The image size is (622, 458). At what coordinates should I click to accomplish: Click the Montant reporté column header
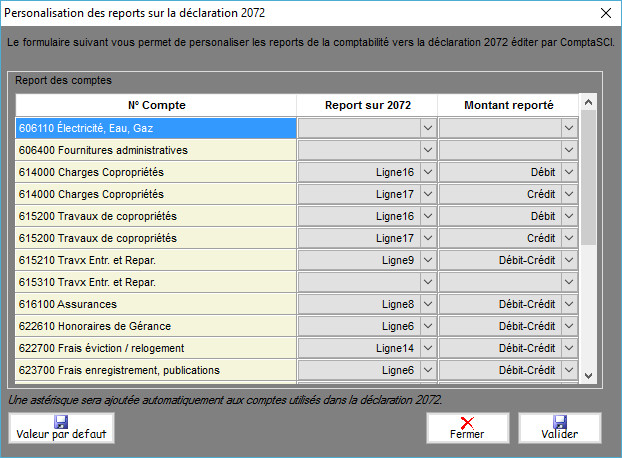[508, 105]
